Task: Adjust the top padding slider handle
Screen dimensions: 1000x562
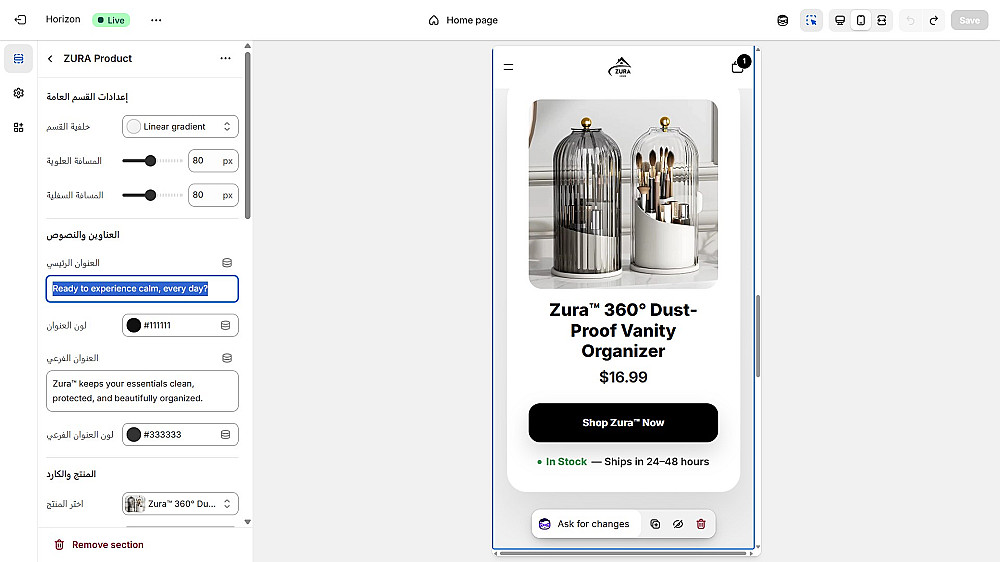Action: (x=151, y=161)
